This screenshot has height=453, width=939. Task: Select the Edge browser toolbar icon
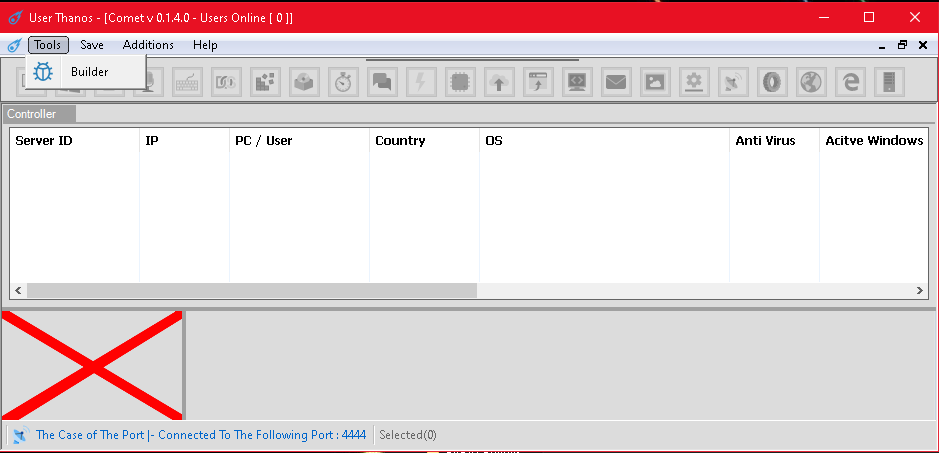tap(850, 82)
